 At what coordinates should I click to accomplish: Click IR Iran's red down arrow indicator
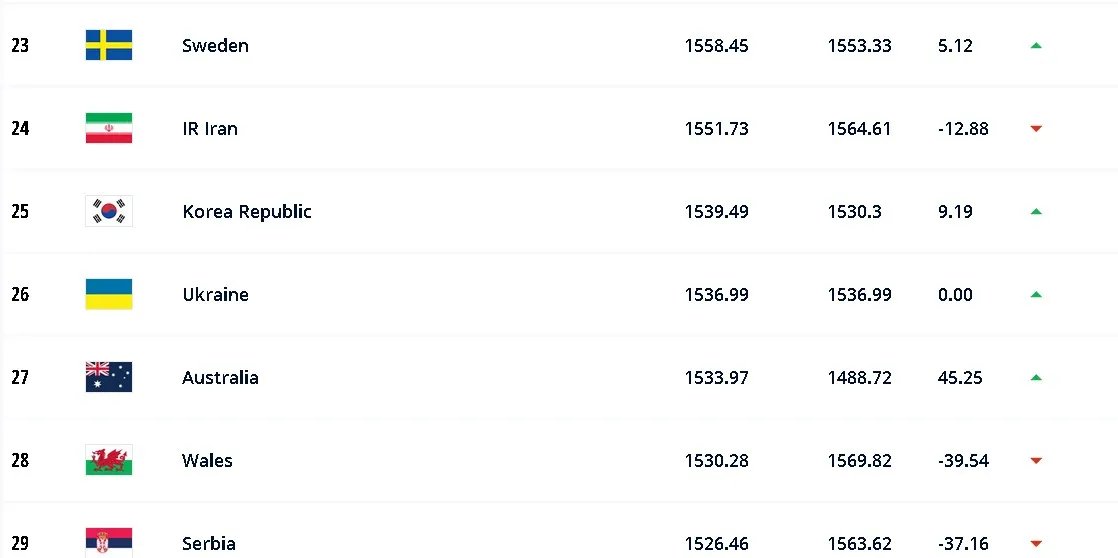tap(1036, 128)
